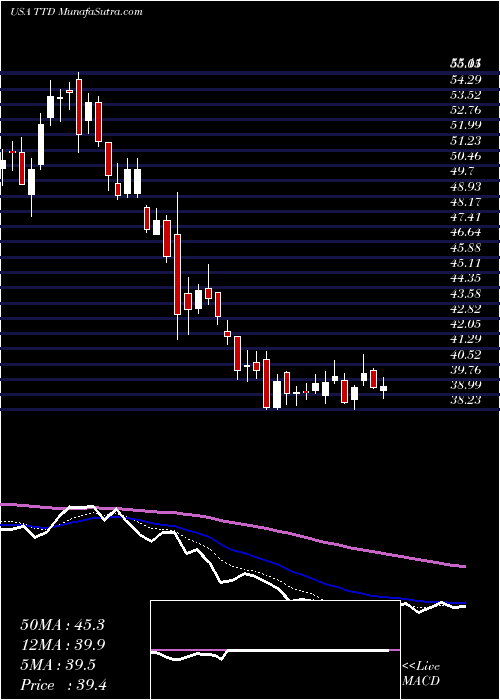Screen dimensions: 500x700
Task: Click the 50MA : 45.3 readout
Action: click(62, 625)
